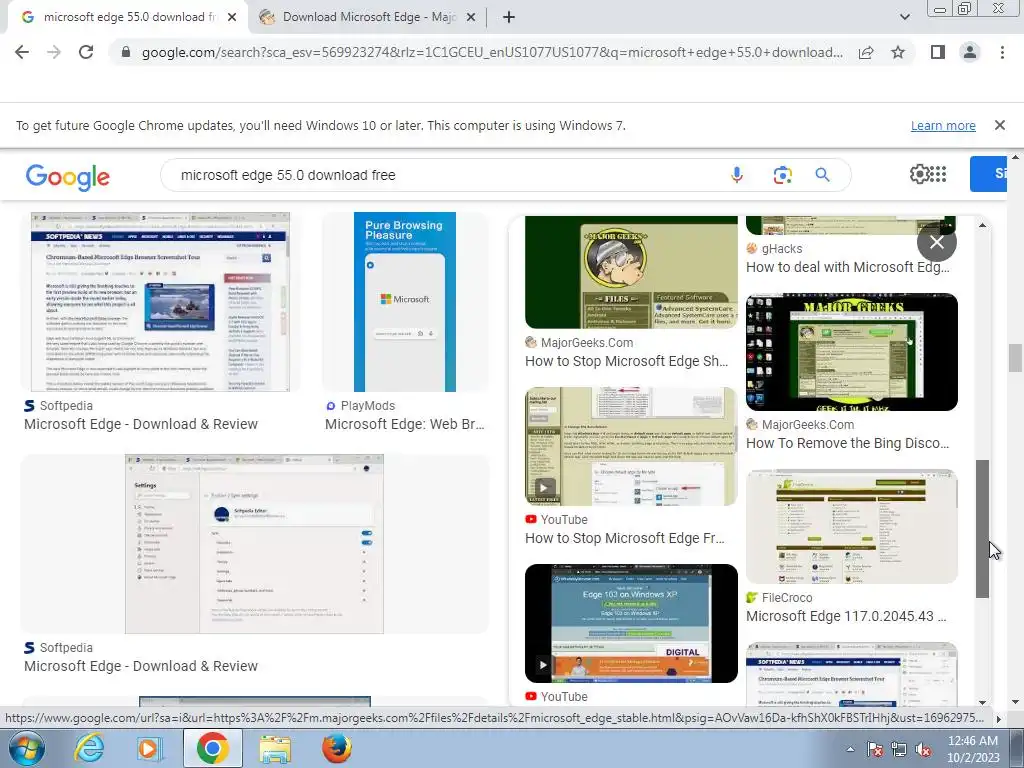Click the main page scrollbar thumb

pos(1015,358)
